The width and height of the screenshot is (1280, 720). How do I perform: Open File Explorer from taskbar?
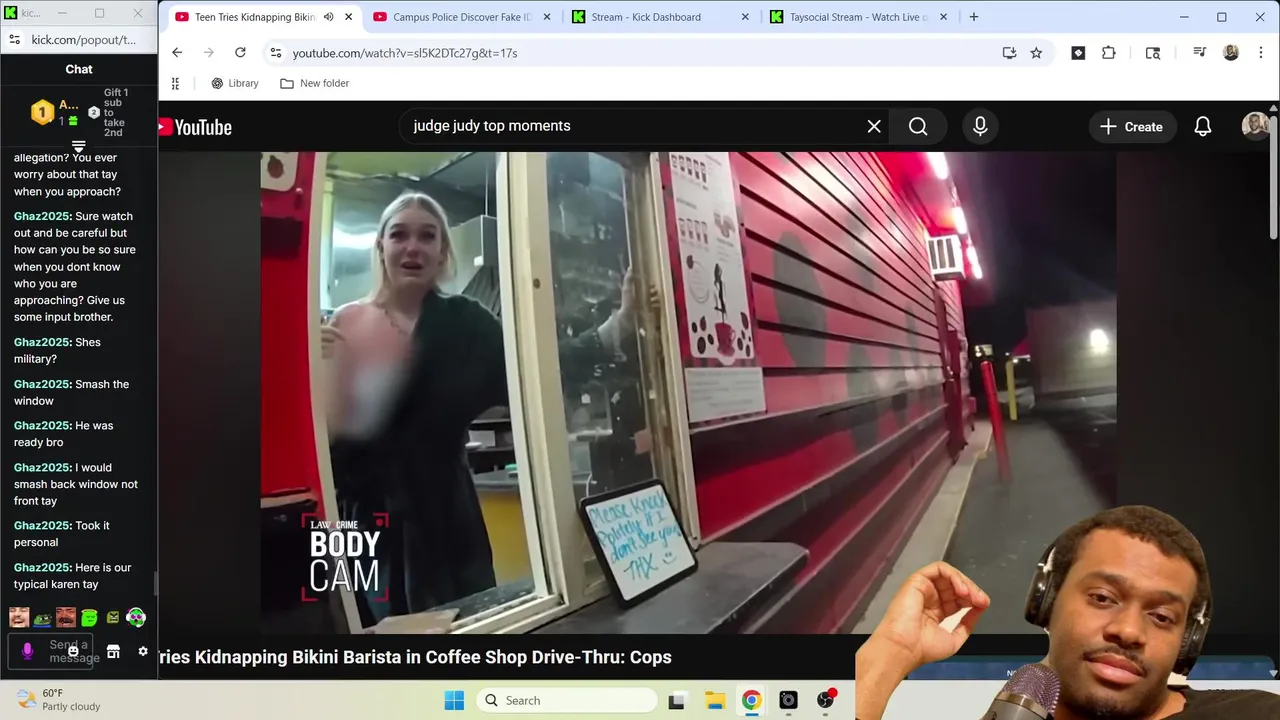(x=714, y=700)
